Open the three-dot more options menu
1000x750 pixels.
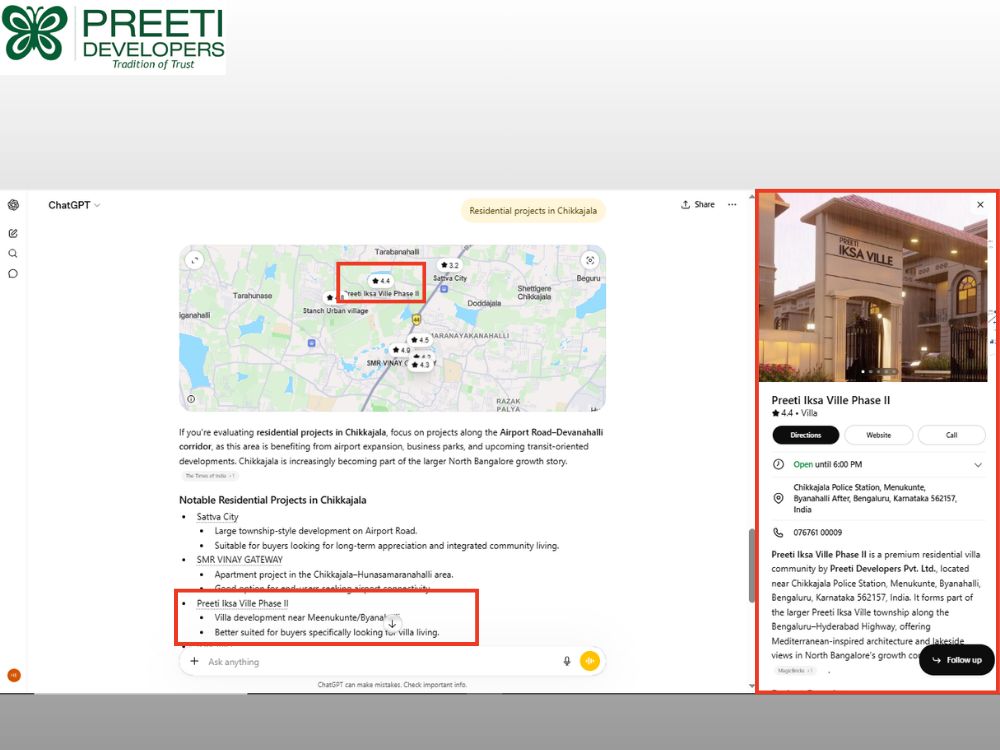[x=732, y=205]
